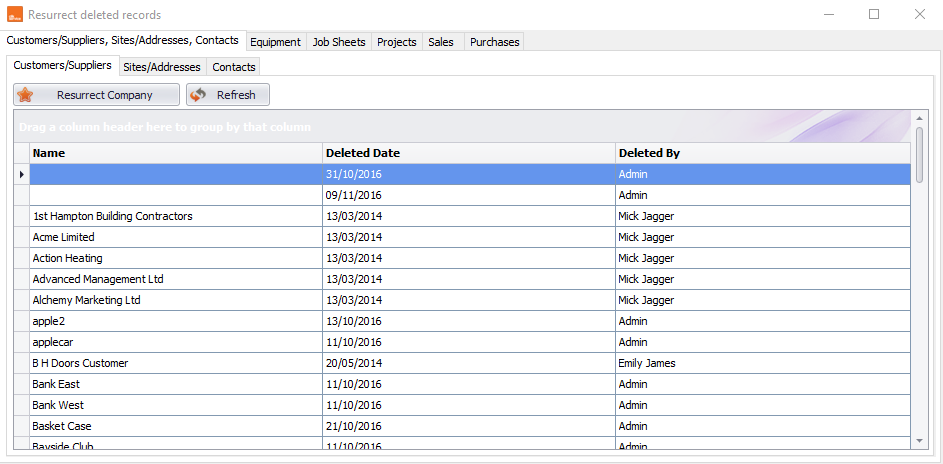This screenshot has width=943, height=464.
Task: Select the Action Heating record
Action: 462,258
